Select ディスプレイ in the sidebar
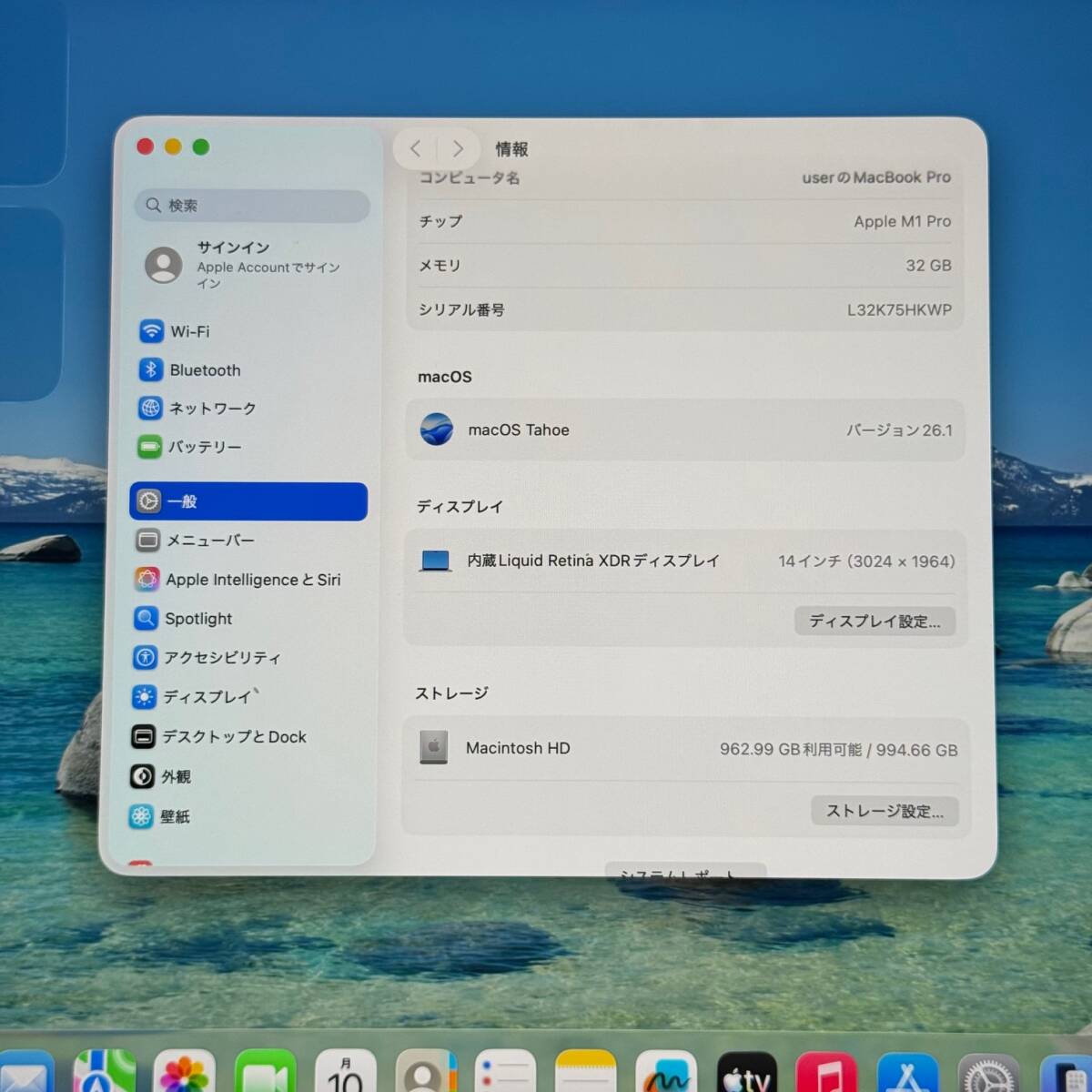 pyautogui.click(x=207, y=697)
